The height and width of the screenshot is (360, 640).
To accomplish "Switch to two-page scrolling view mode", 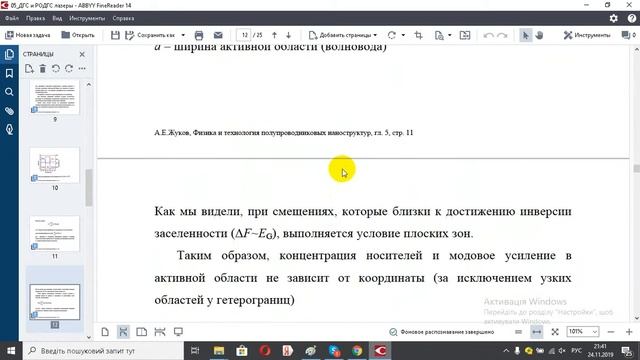I will tap(160, 332).
